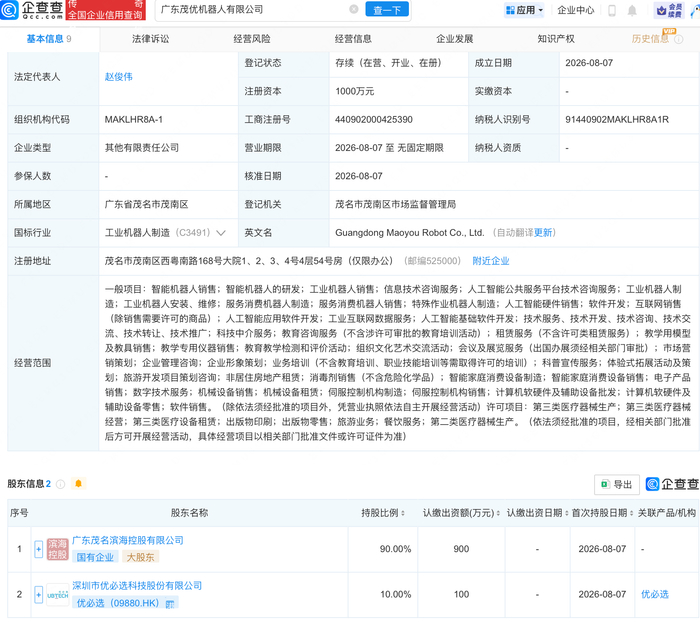Click the 优必选 (09880.HK) stock tag
Image resolution: width=700 pixels, height=622 pixels.
pos(125,603)
